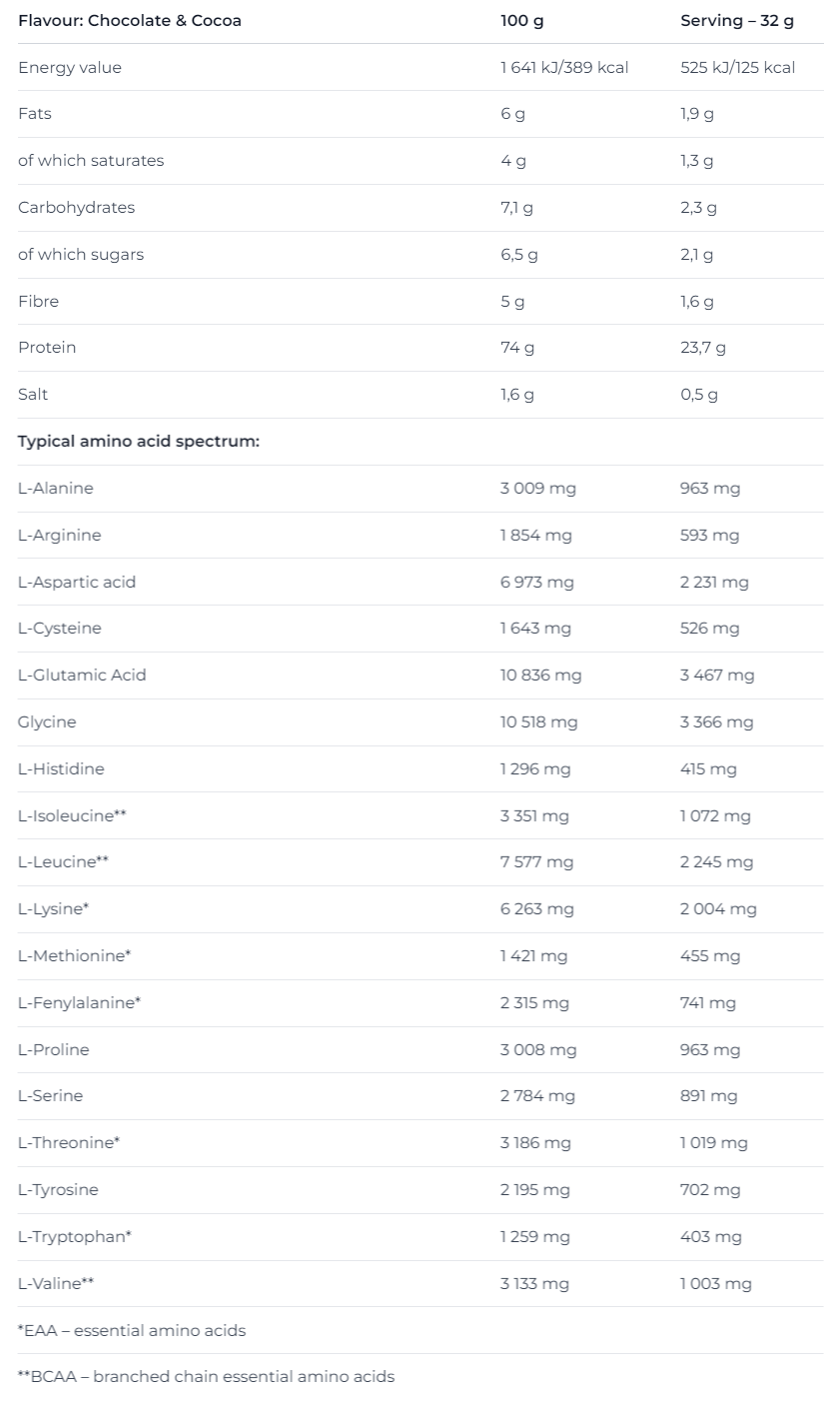Viewport: 840px width, 1415px height.
Task: Click the EAA essential amino acids footnote
Action: pyautogui.click(x=132, y=1331)
